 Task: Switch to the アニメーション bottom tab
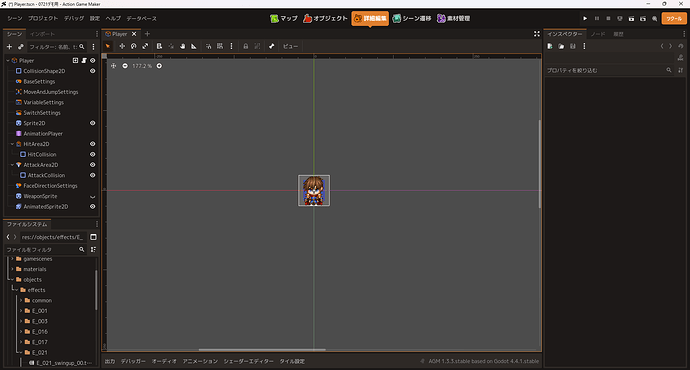point(200,361)
